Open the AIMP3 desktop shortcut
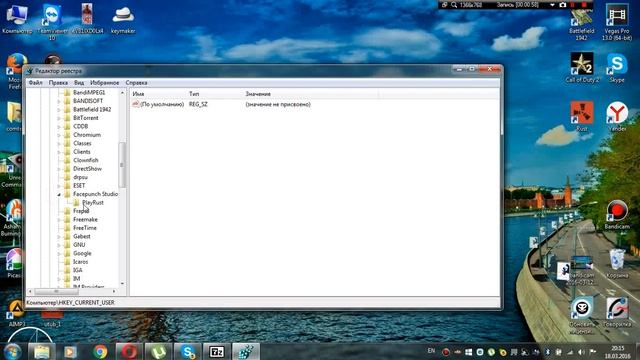This screenshot has width=640, height=360. (x=17, y=313)
